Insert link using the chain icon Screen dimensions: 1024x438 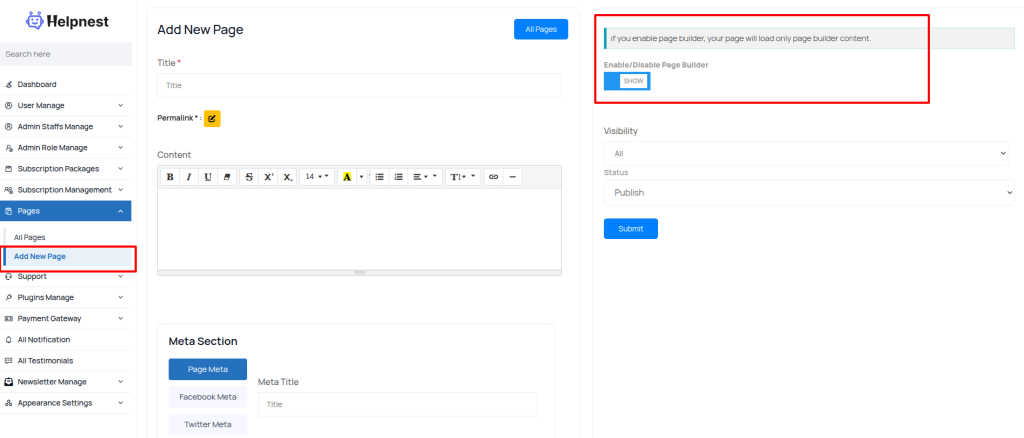point(493,177)
